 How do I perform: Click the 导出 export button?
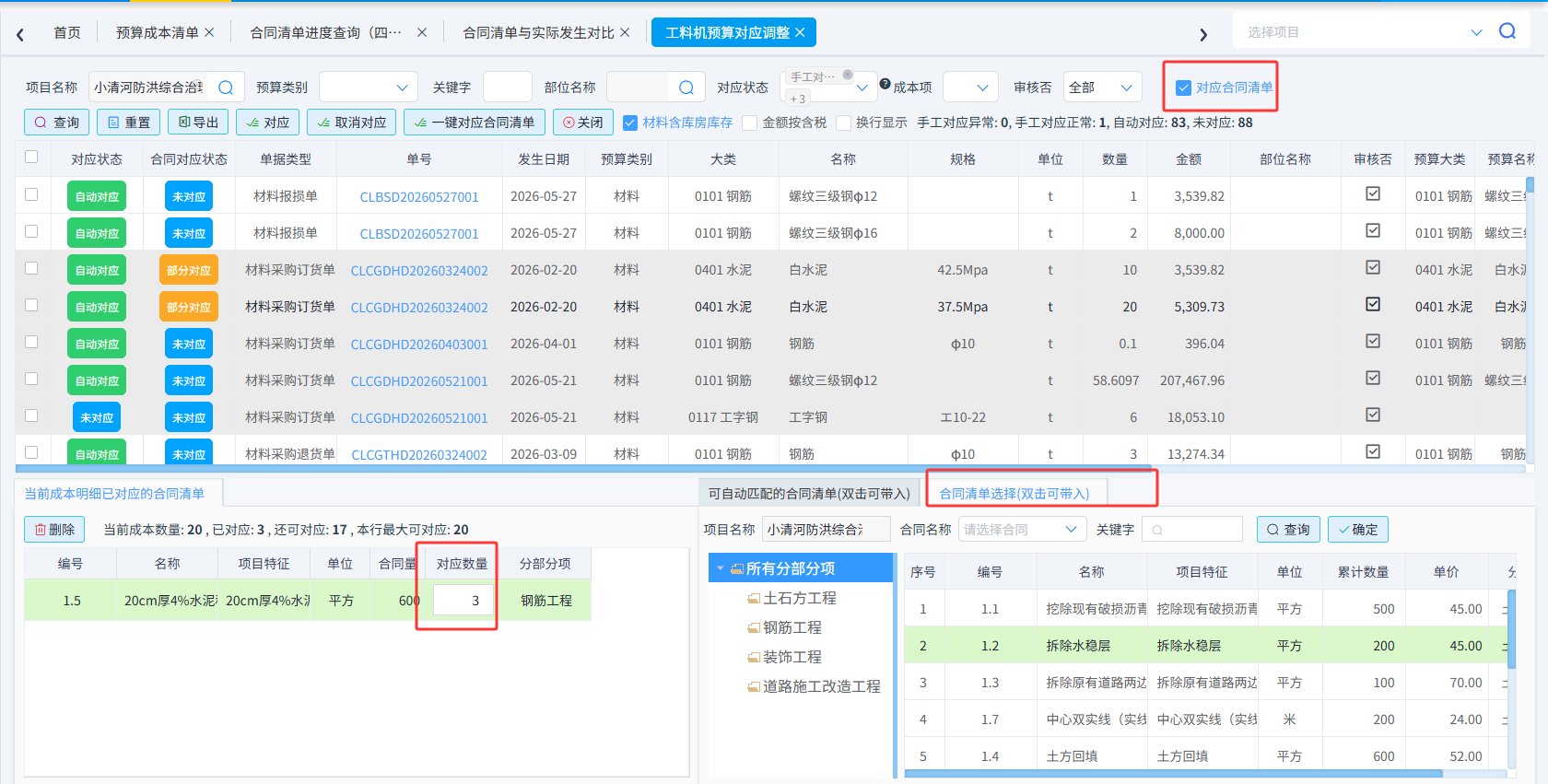[199, 123]
